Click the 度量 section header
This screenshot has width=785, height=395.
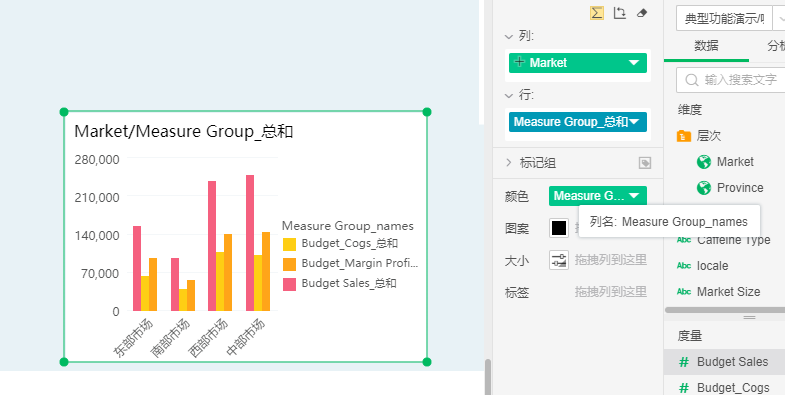coord(690,336)
